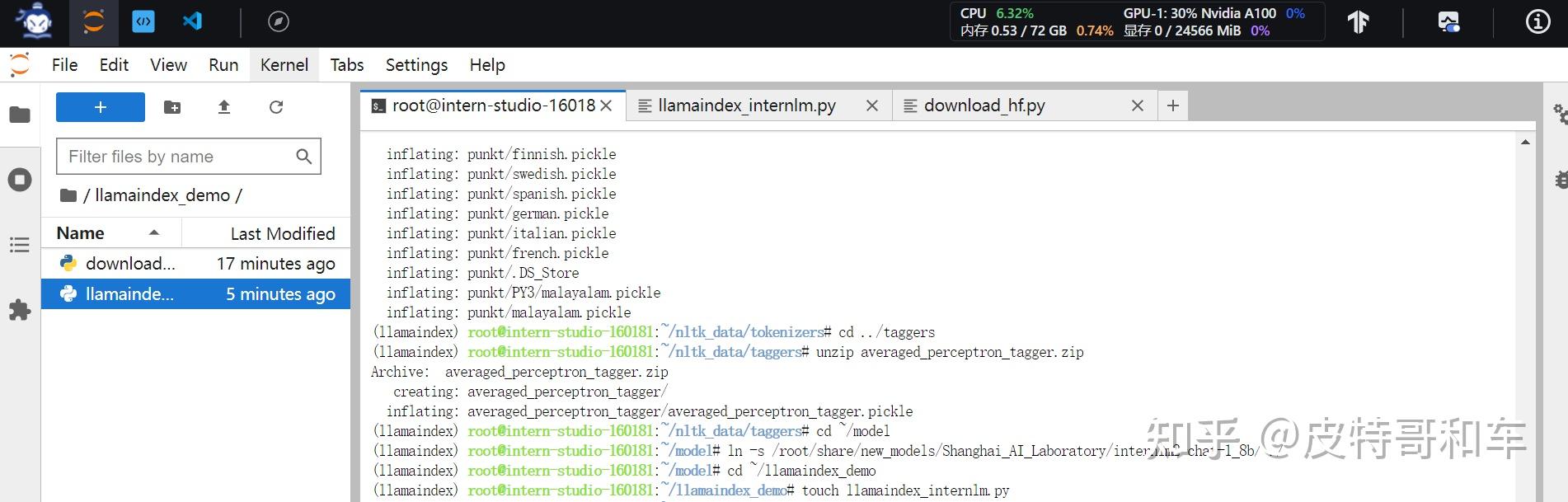Image resolution: width=1568 pixels, height=502 pixels.
Task: Open the VS Code launcher icon
Action: [x=193, y=21]
